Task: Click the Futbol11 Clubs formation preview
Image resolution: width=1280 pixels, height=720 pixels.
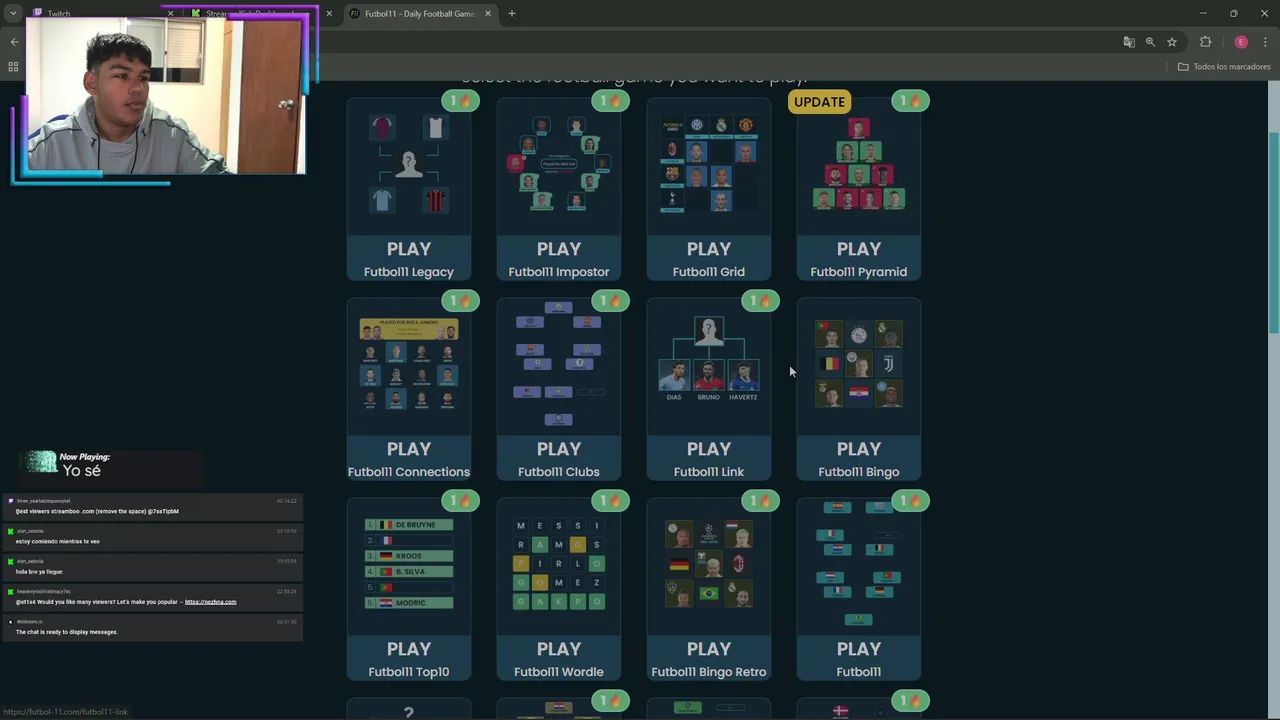Action: 559,365
